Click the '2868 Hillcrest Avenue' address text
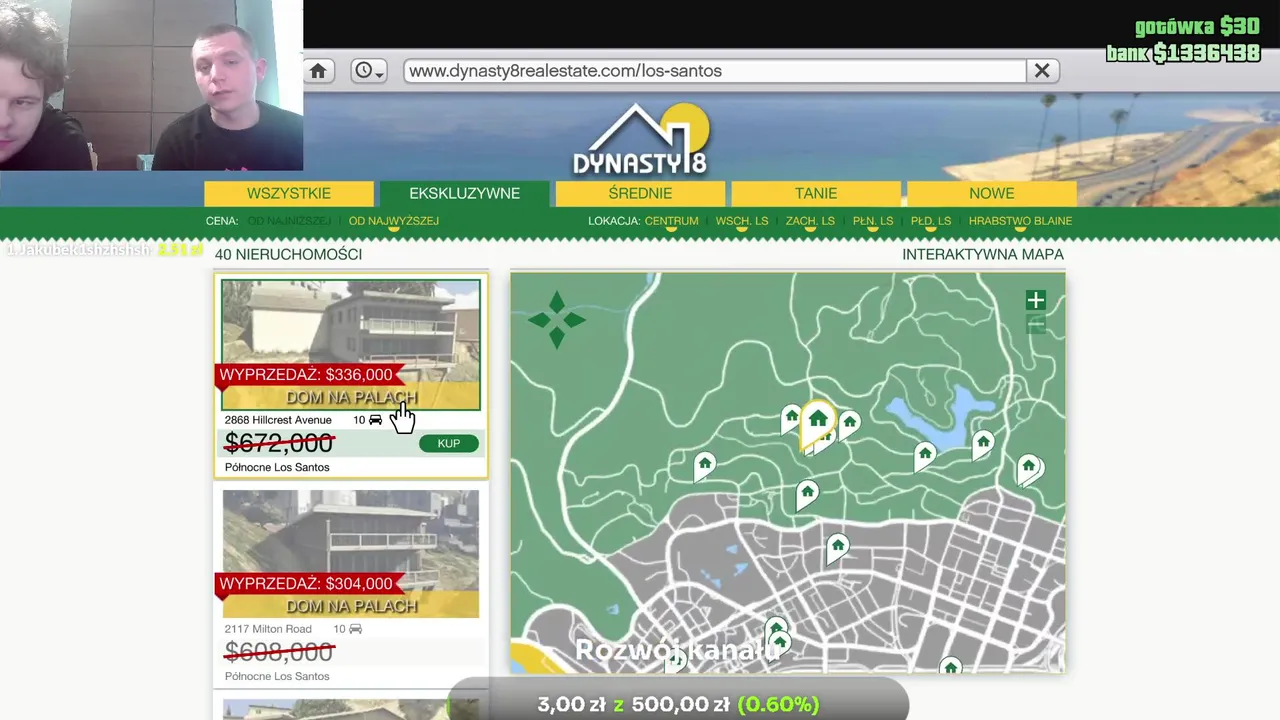 [278, 420]
